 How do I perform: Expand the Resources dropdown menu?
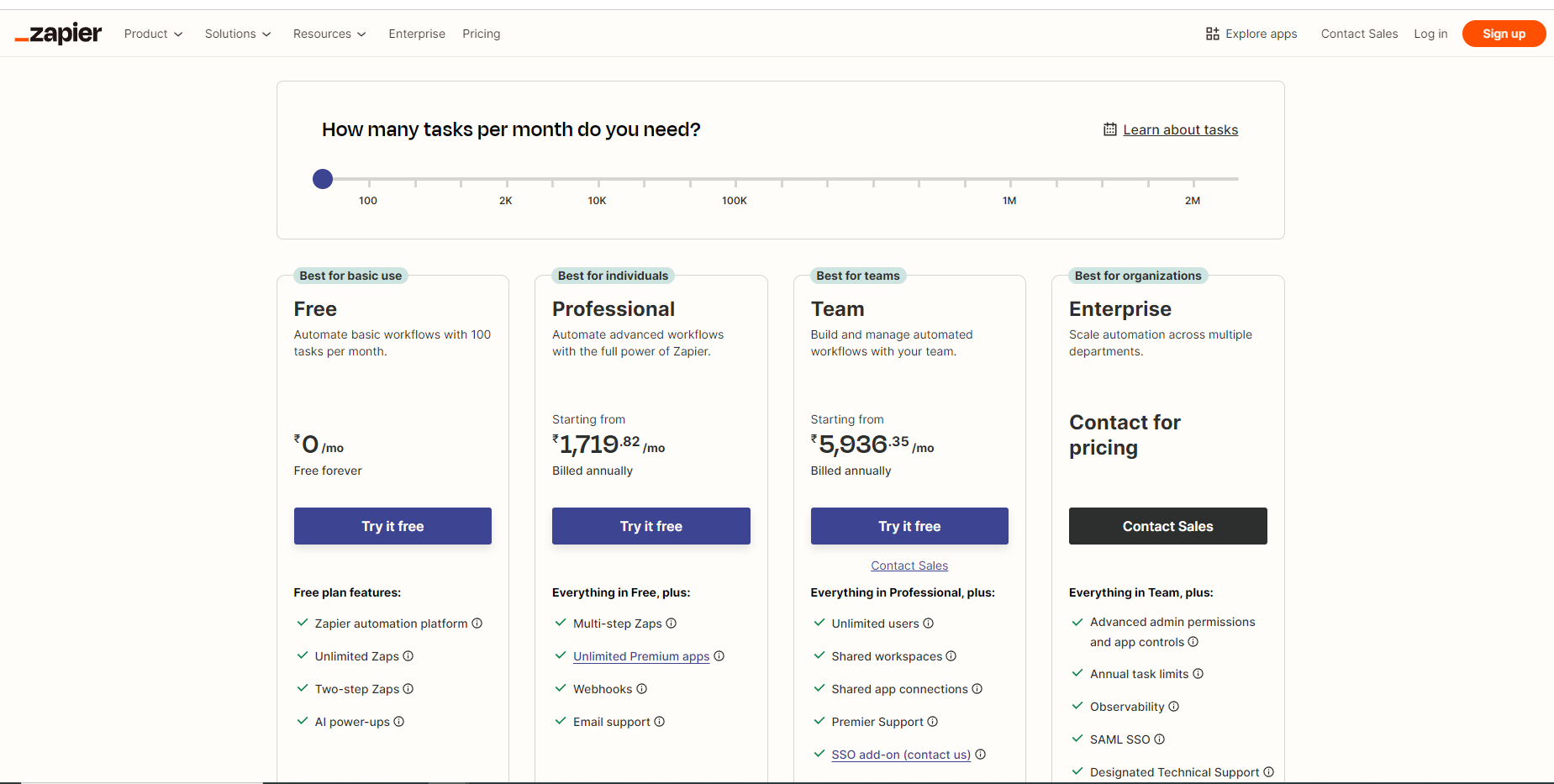pos(329,34)
